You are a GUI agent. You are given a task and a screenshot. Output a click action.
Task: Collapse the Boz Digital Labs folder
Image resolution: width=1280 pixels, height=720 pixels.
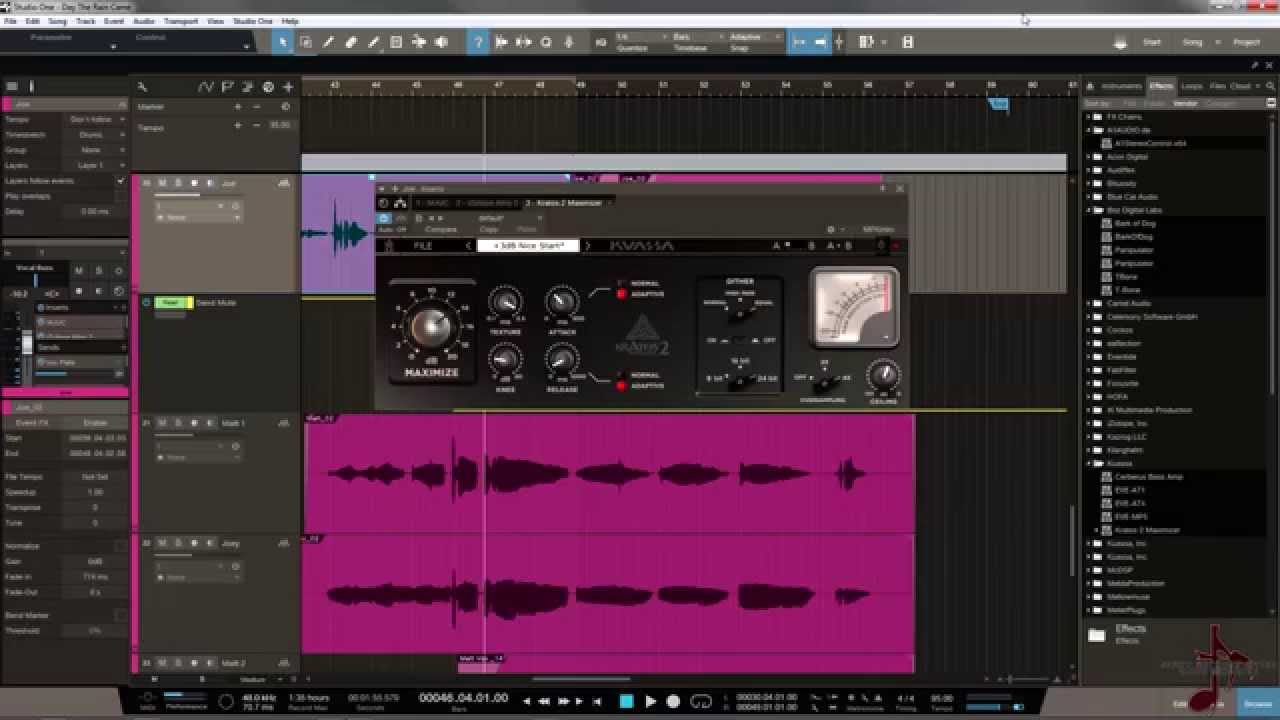pyautogui.click(x=1090, y=210)
